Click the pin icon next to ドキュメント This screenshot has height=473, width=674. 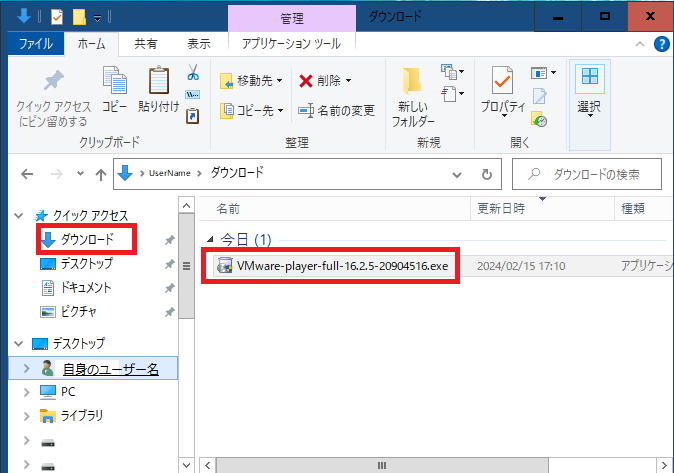click(x=170, y=288)
